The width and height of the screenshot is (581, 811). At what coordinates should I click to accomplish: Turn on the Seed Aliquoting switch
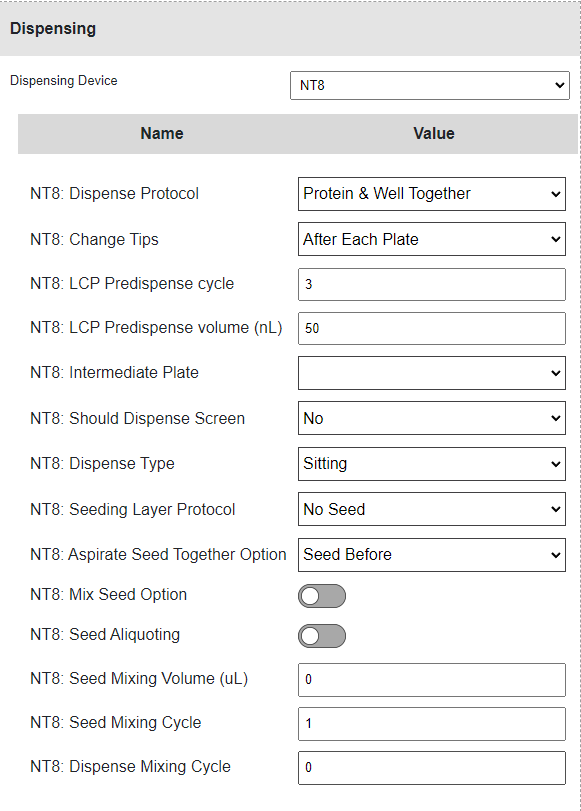tap(322, 636)
